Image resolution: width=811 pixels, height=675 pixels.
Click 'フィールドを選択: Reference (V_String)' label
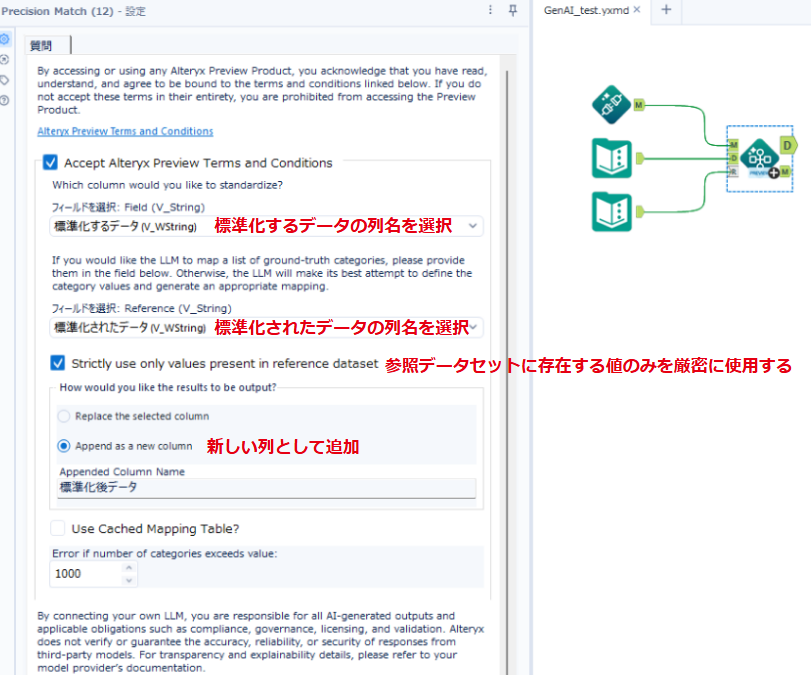pos(141,308)
